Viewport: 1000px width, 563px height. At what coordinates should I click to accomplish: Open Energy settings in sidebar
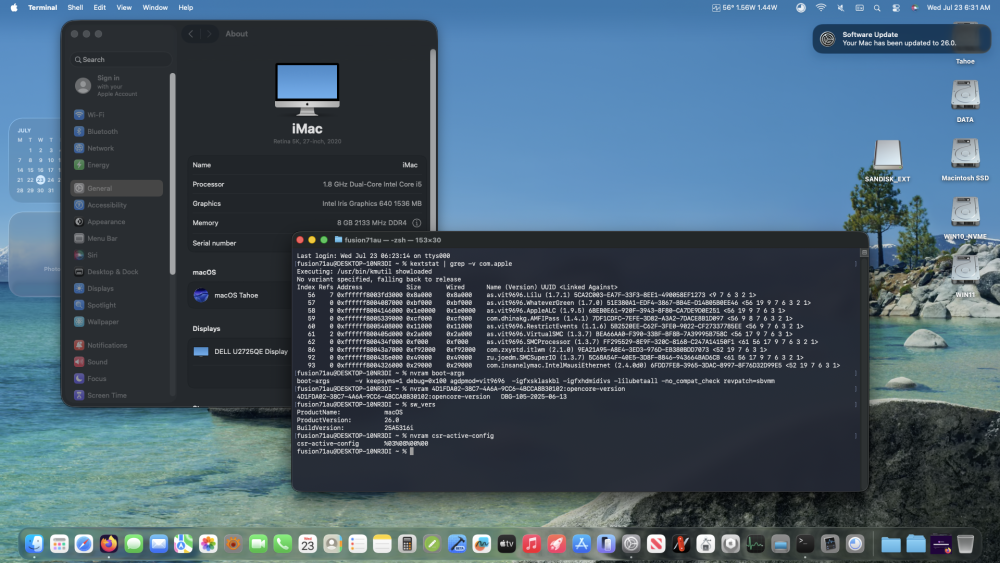click(116, 165)
